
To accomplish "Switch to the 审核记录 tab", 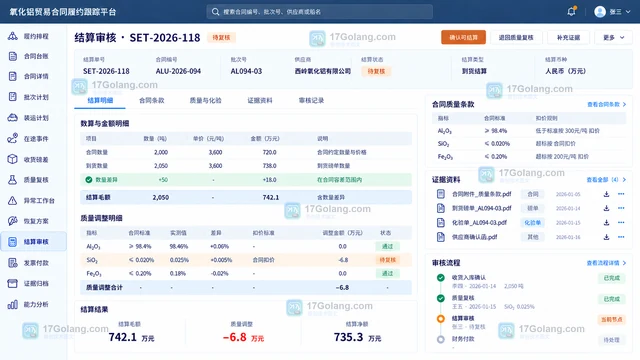I will coord(311,100).
